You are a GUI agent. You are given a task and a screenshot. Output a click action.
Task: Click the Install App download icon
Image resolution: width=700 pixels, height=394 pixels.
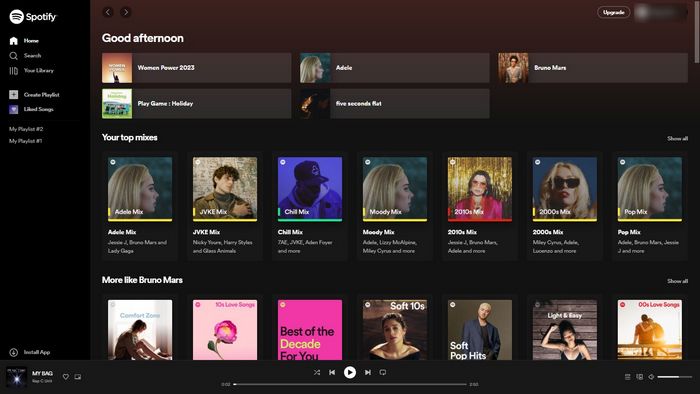pyautogui.click(x=13, y=352)
